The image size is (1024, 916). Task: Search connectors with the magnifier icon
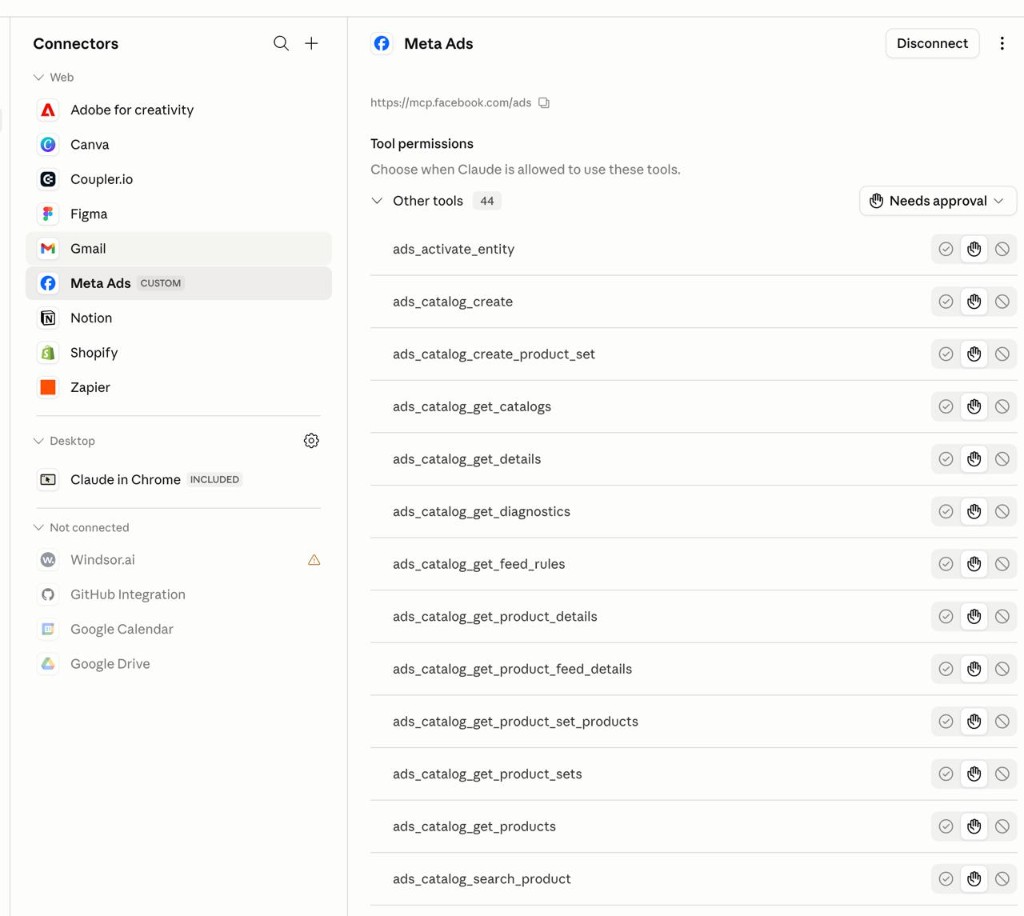tap(281, 43)
